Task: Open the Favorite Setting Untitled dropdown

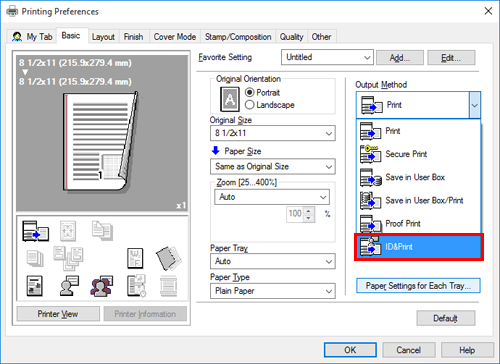Action: [327, 57]
